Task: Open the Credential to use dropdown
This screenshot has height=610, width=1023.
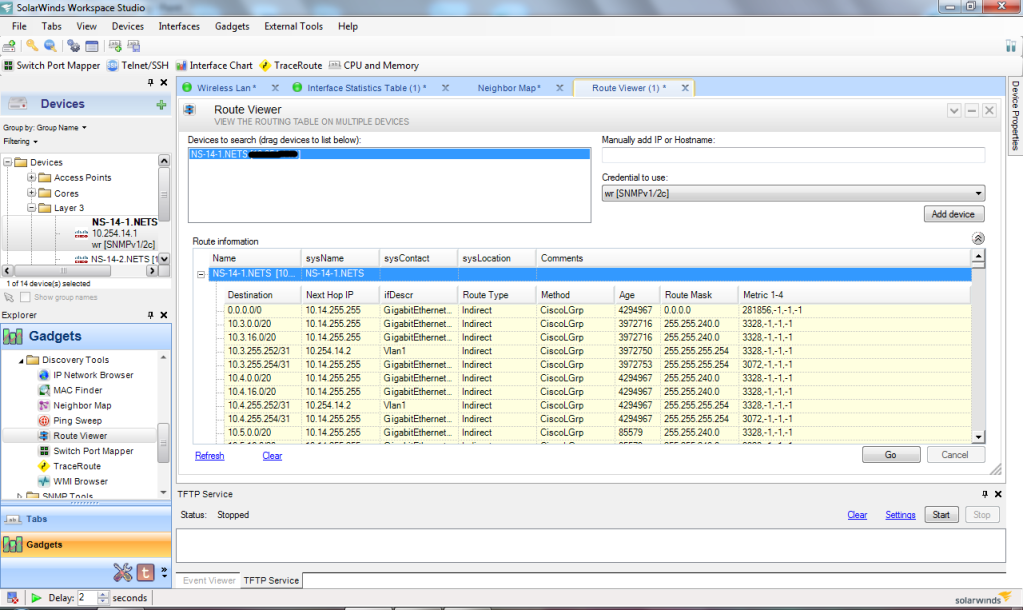Action: pos(793,193)
